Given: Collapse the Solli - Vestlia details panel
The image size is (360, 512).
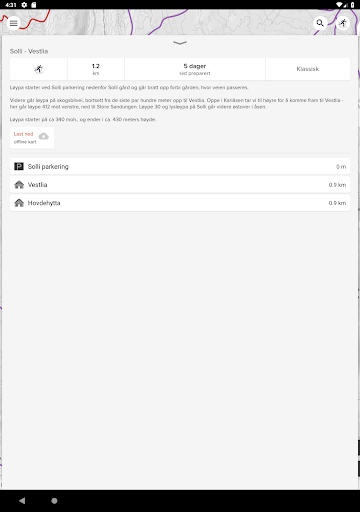Looking at the screenshot, I should [x=180, y=43].
